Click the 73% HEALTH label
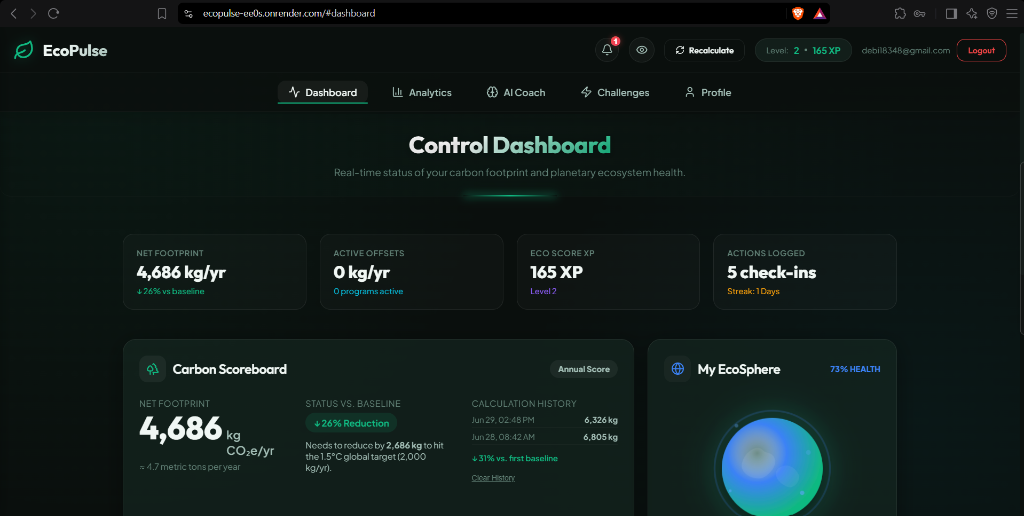The height and width of the screenshot is (516, 1024). 855,369
